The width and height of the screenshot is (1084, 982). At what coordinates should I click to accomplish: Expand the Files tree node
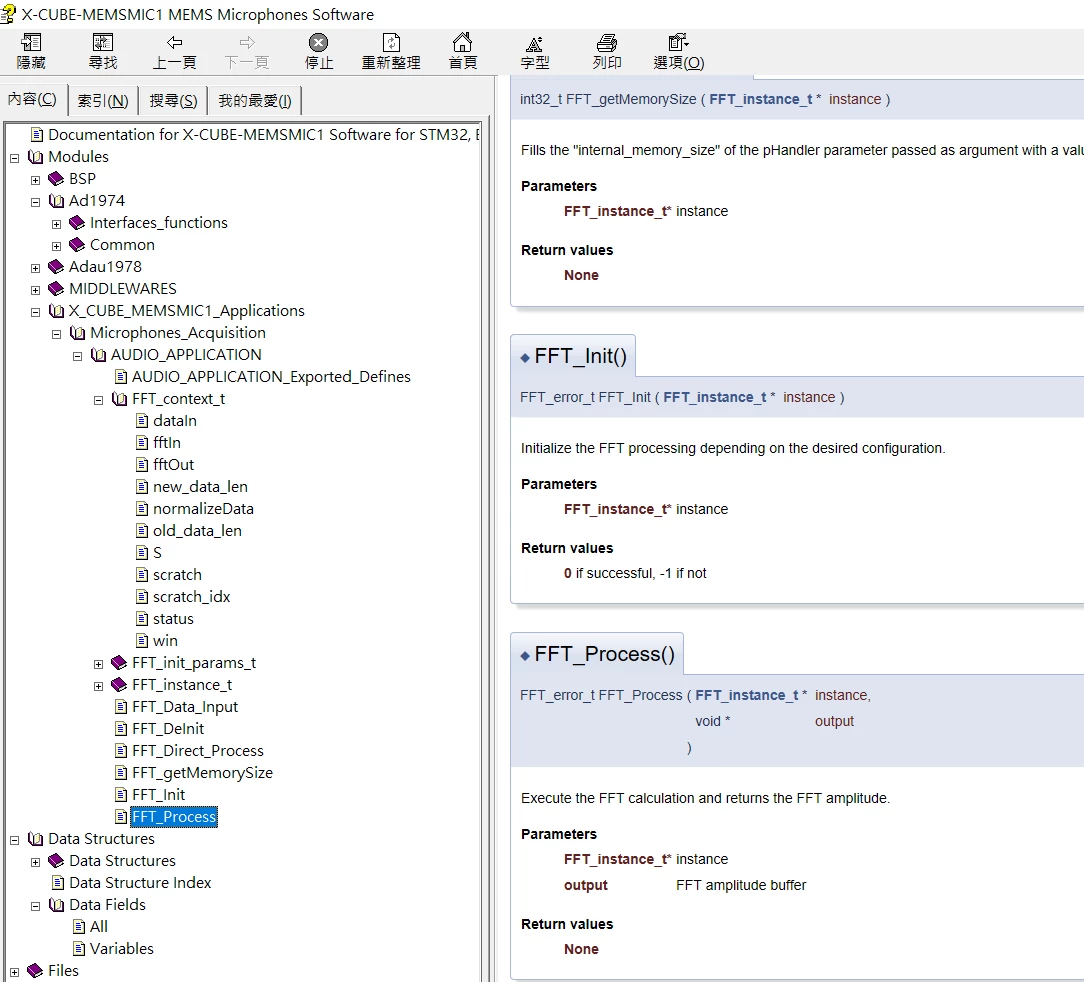coord(15,972)
